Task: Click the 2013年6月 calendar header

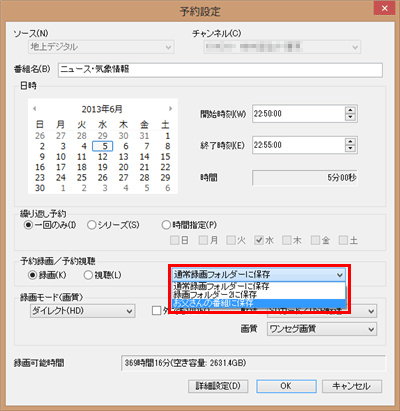Action: click(x=102, y=109)
